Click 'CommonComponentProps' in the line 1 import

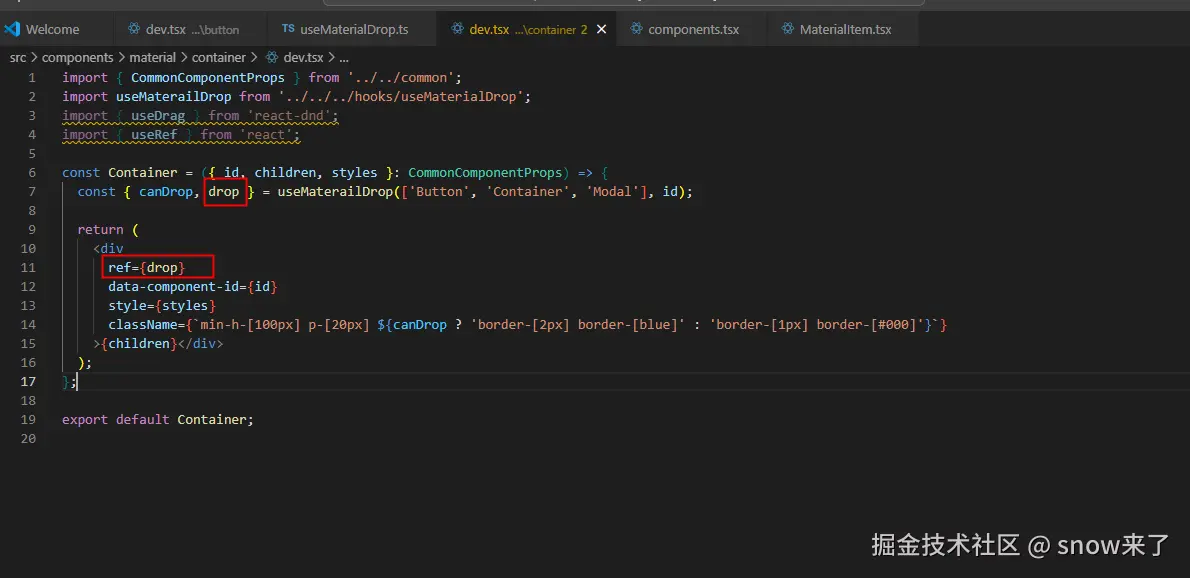pyautogui.click(x=208, y=77)
